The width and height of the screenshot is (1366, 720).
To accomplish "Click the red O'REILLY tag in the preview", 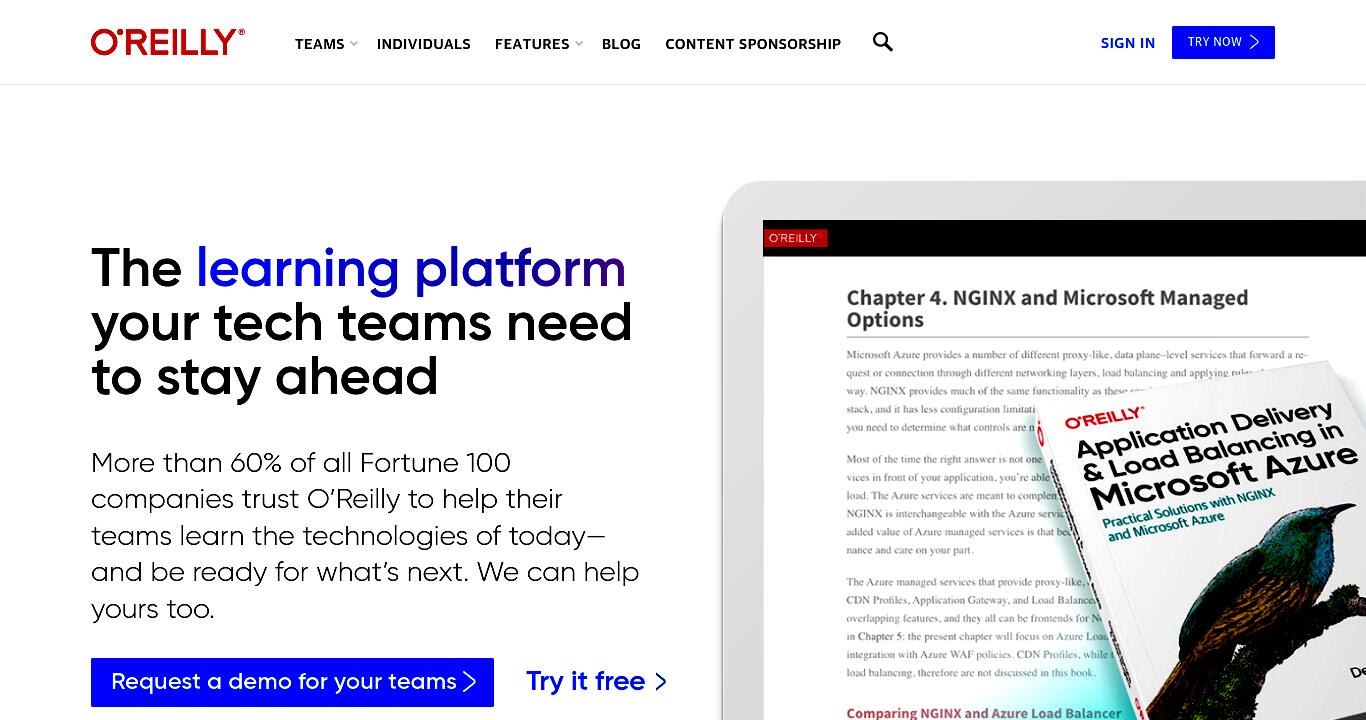I will tap(795, 238).
